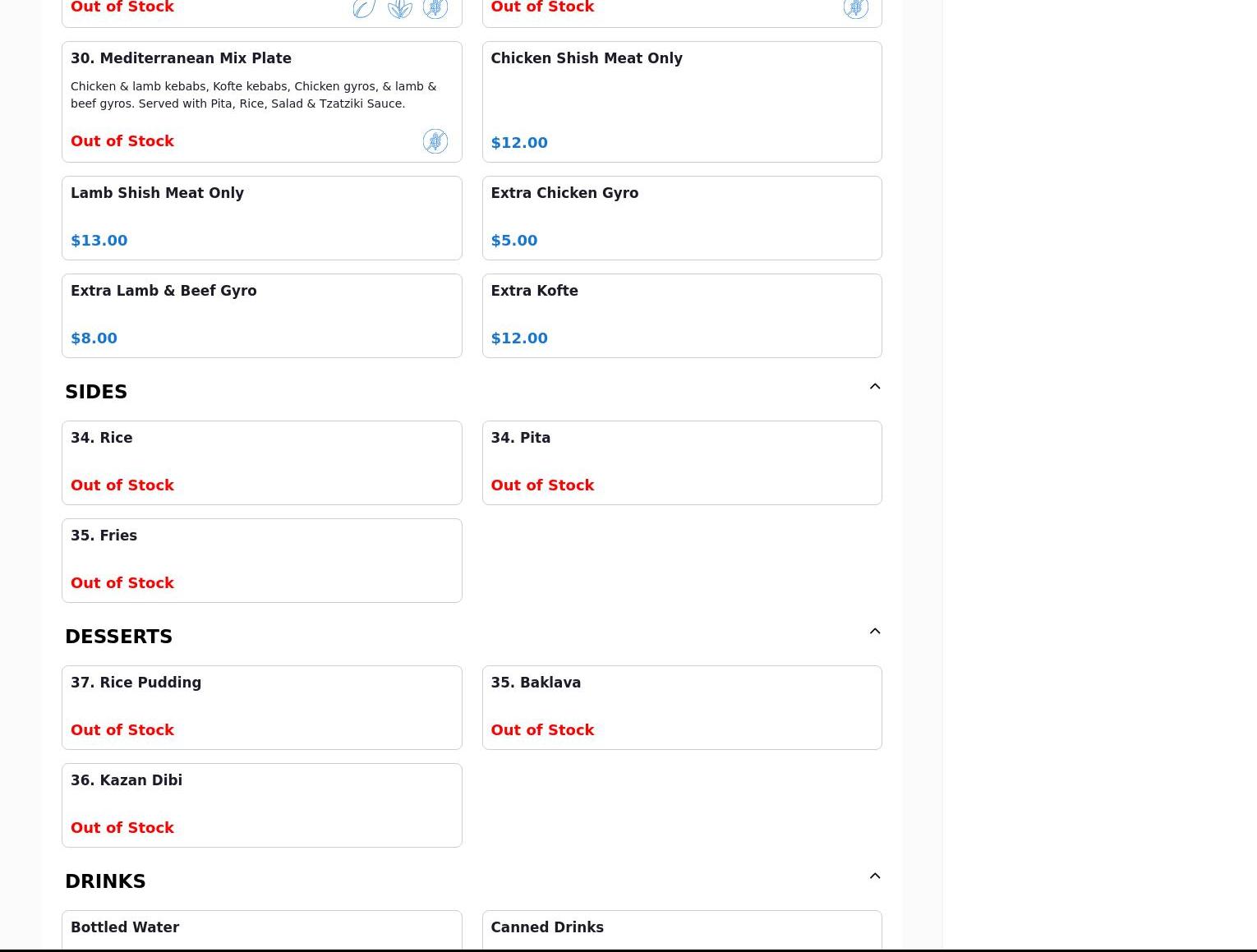Click gluten-free icon in top-right item card
This screenshot has width=1257, height=952.
tap(855, 8)
